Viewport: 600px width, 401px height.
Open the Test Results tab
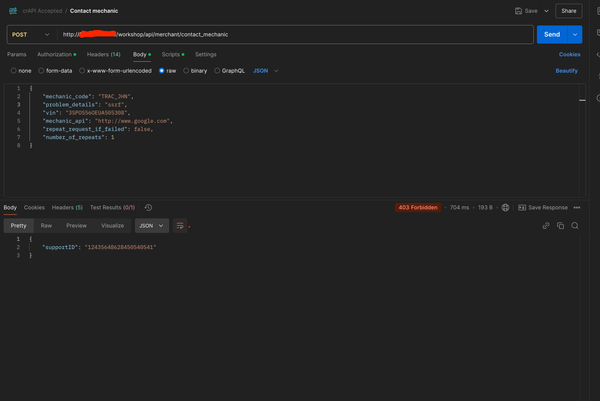pyautogui.click(x=112, y=207)
